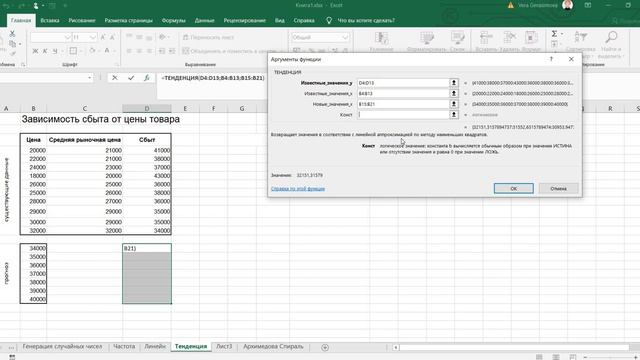Open the font size dropdown
The image size is (640, 360).
tap(93, 38)
